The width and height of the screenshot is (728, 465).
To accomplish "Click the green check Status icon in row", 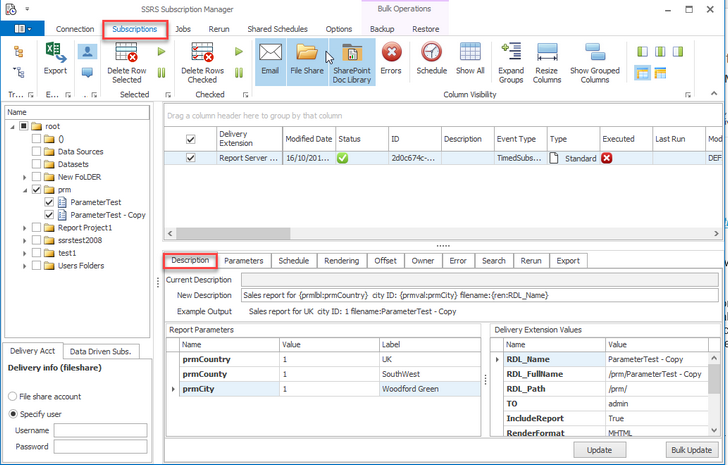I will 343,158.
